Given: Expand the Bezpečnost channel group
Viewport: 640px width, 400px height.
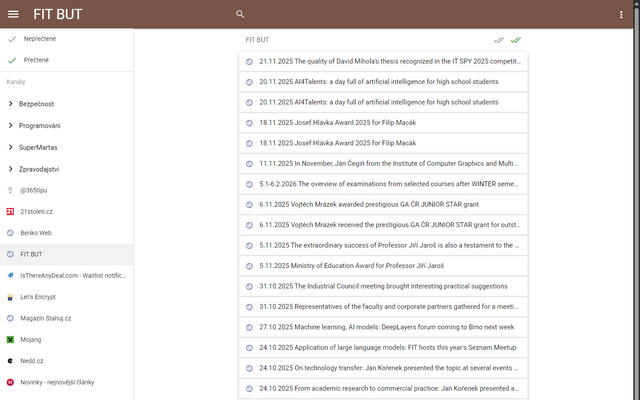Looking at the screenshot, I should (67, 104).
